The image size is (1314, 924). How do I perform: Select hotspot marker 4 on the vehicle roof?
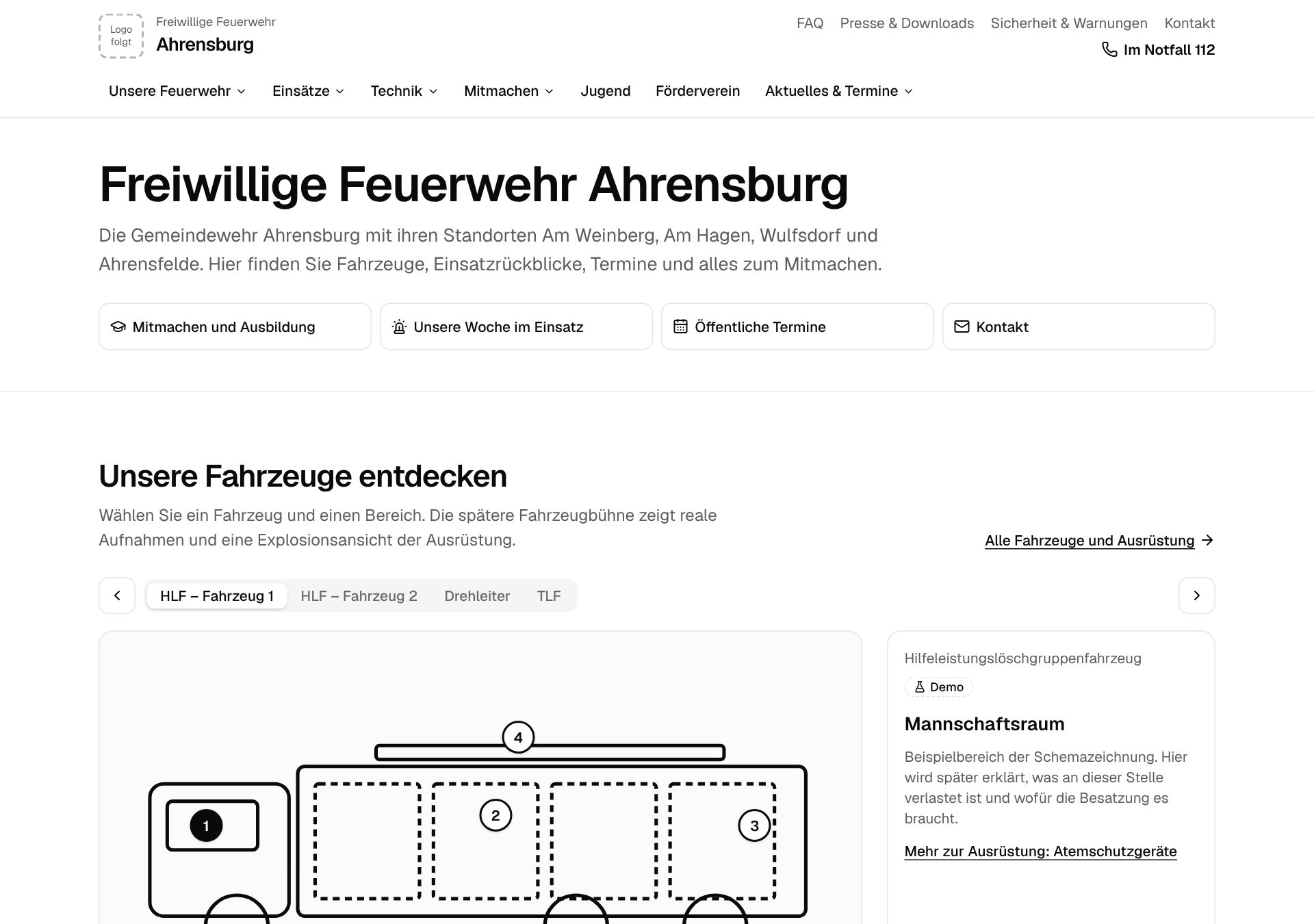pyautogui.click(x=518, y=737)
